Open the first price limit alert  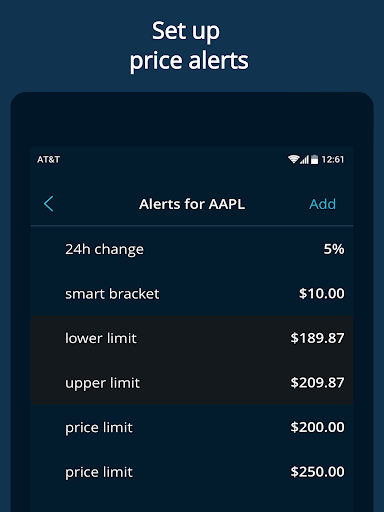tap(192, 427)
